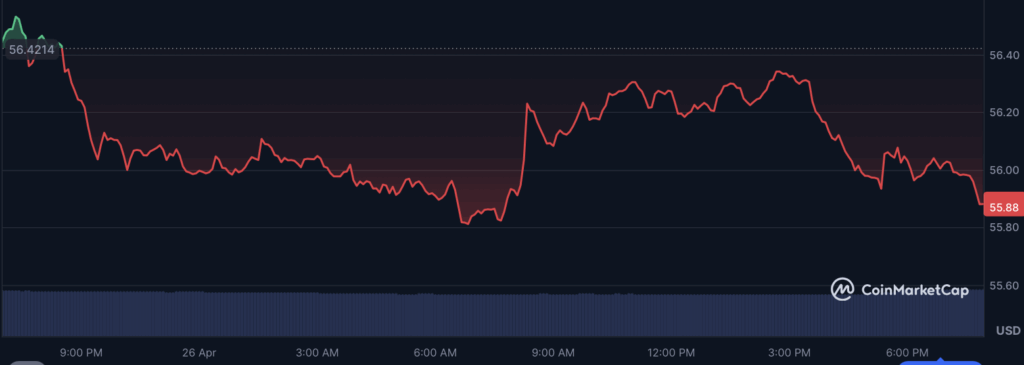Viewport: 1024px width, 365px height.
Task: Click the 56.40 price axis label
Action: pyautogui.click(x=1004, y=56)
